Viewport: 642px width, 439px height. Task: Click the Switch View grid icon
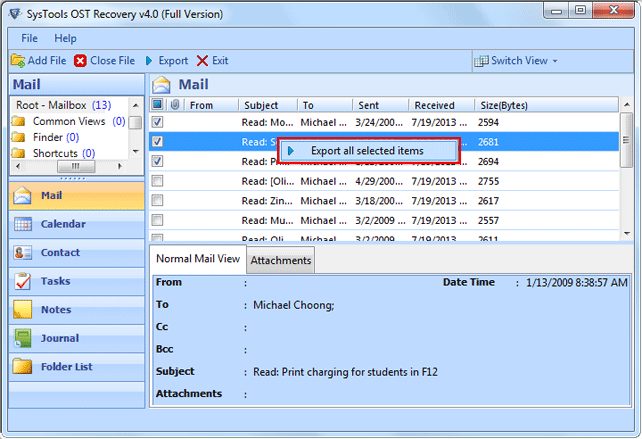pos(482,61)
